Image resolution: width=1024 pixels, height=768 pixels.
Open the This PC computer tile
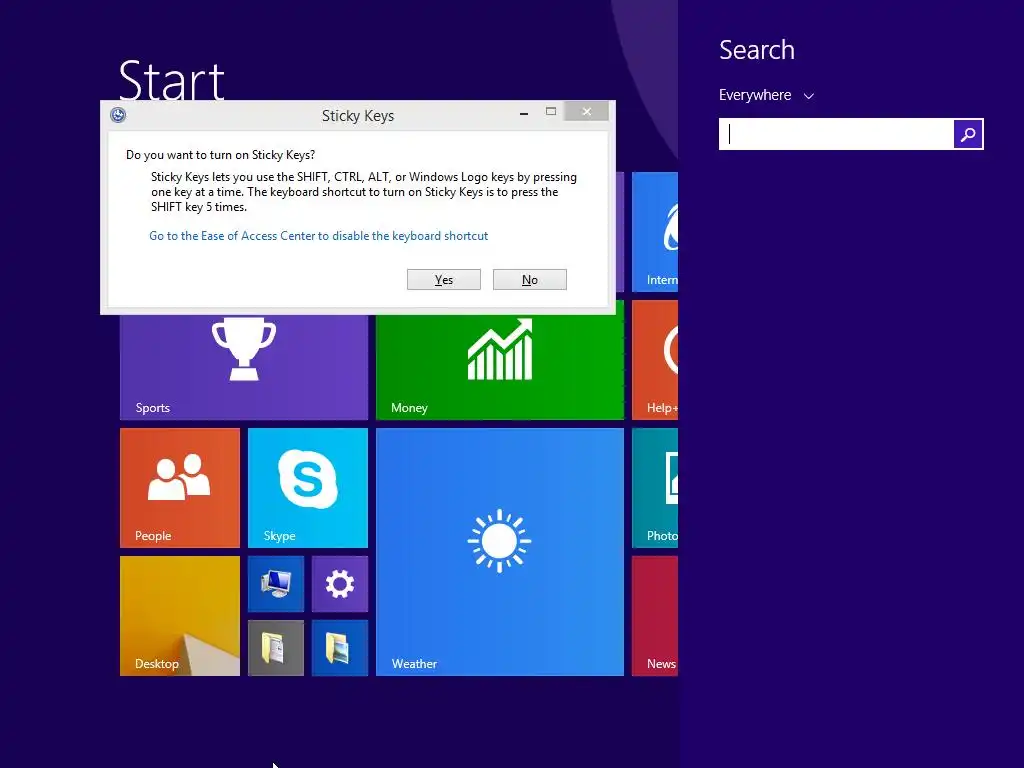point(276,584)
